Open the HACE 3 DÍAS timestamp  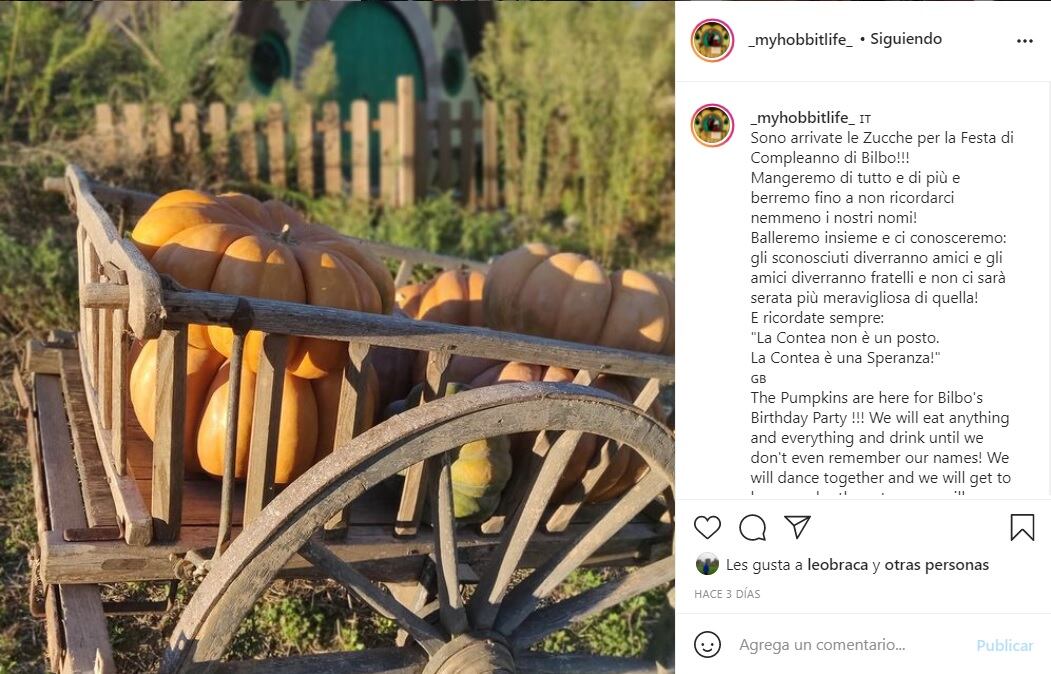(727, 594)
